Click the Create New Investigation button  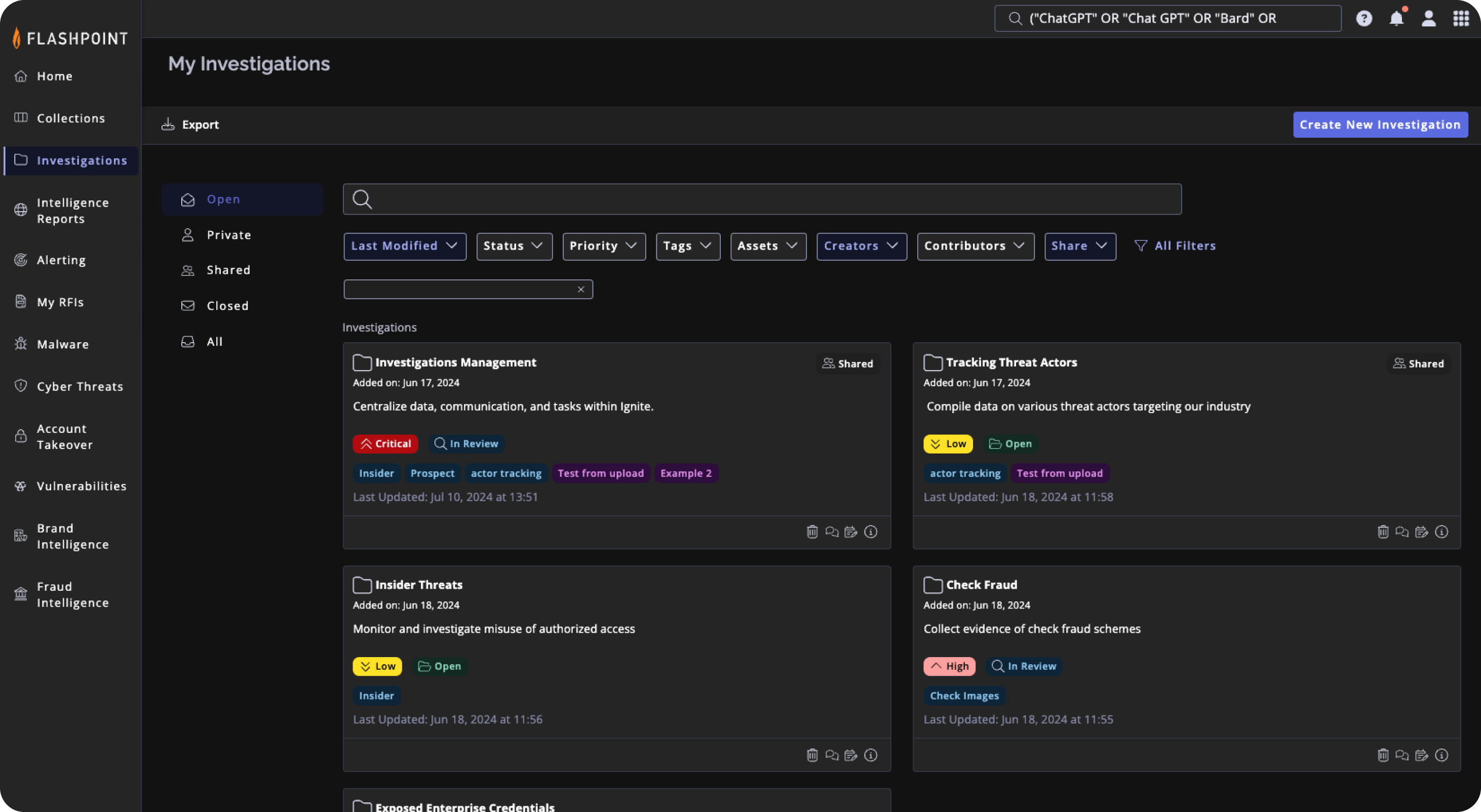pyautogui.click(x=1380, y=124)
